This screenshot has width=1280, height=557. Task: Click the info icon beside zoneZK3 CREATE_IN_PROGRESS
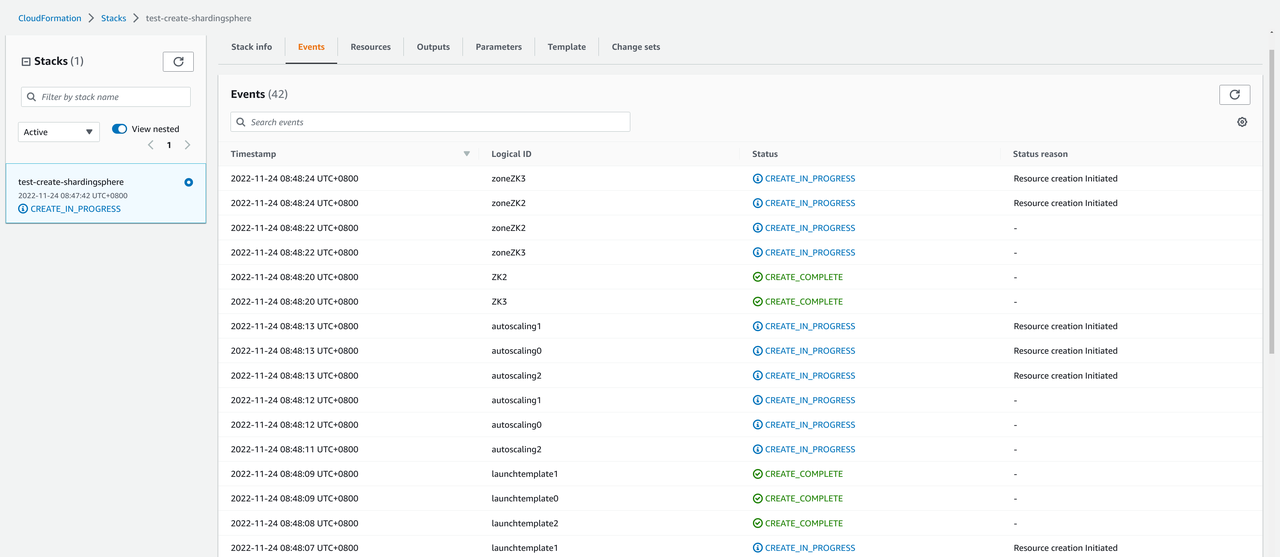coord(757,179)
